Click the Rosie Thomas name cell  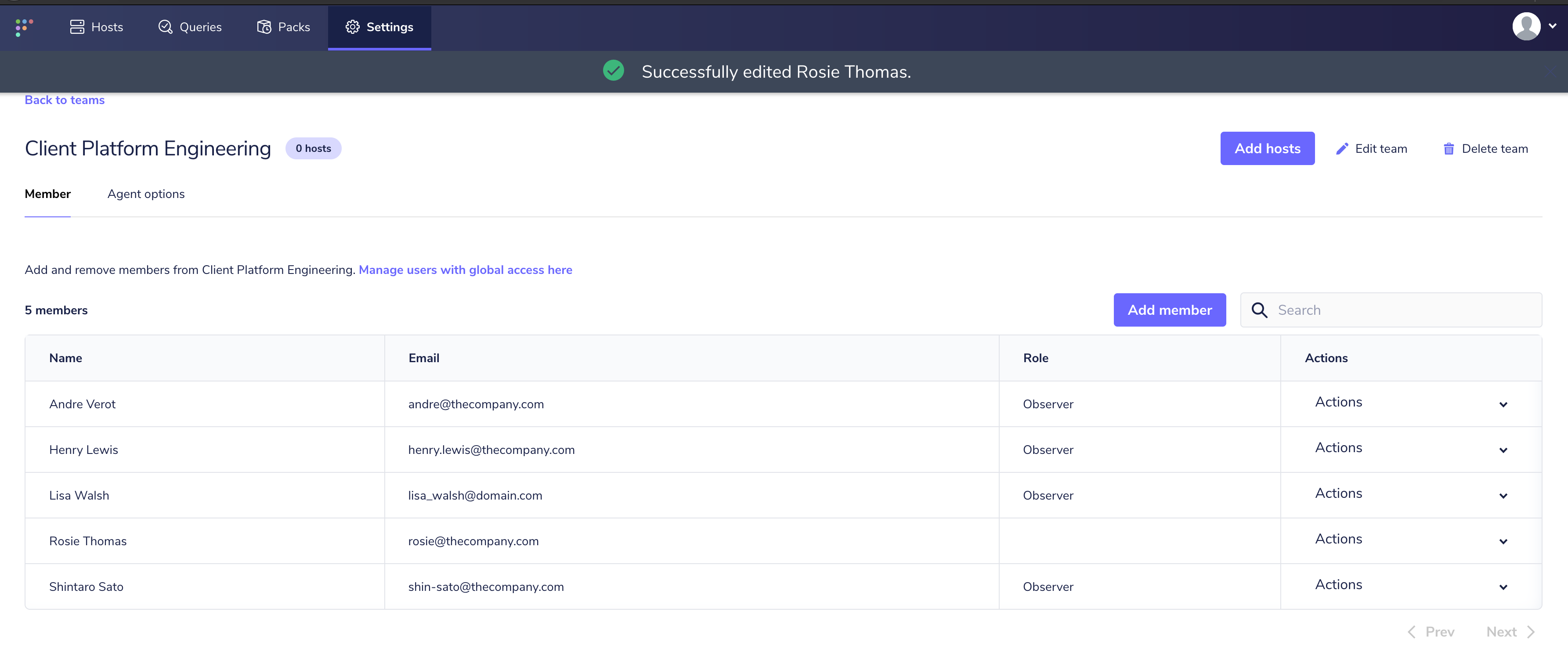pyautogui.click(x=205, y=541)
